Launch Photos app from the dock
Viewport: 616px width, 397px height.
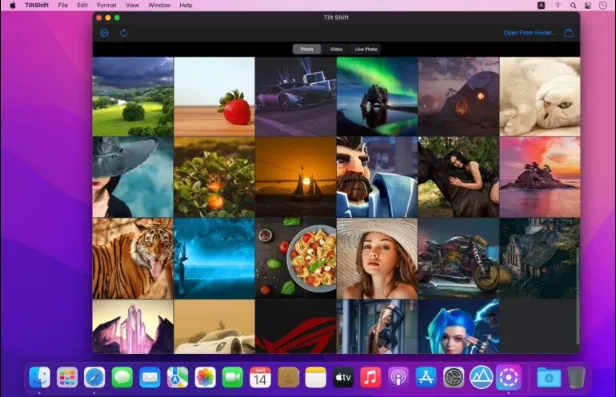point(205,377)
